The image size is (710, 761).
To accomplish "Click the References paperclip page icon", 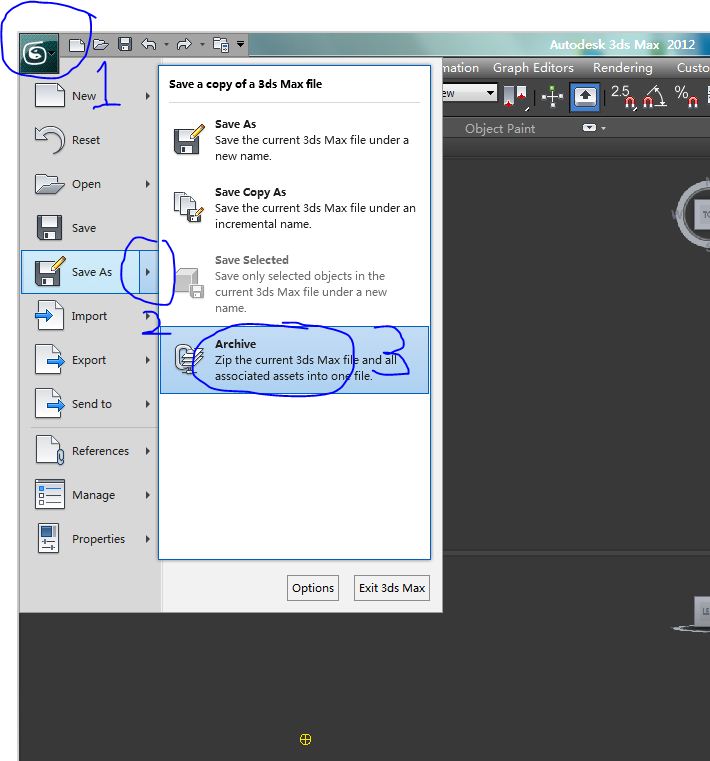I will point(50,450).
